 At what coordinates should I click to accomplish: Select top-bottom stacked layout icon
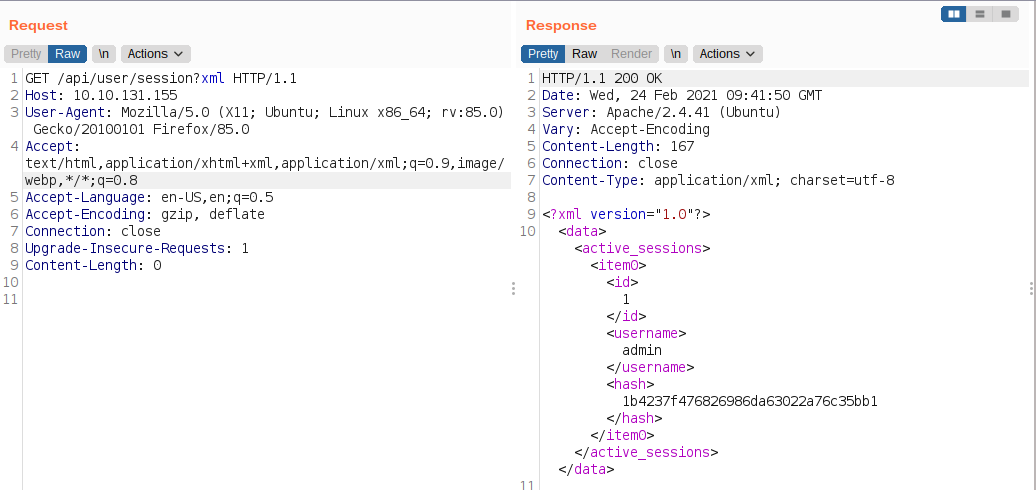[980, 14]
